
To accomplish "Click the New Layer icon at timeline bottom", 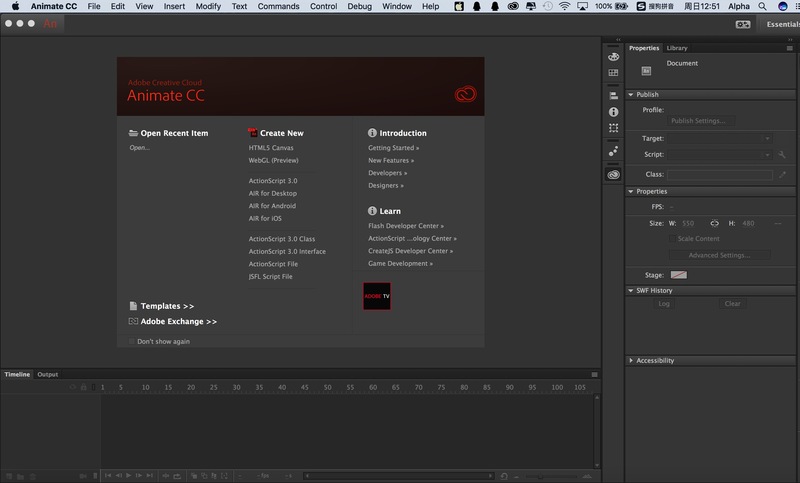I will tap(9, 476).
